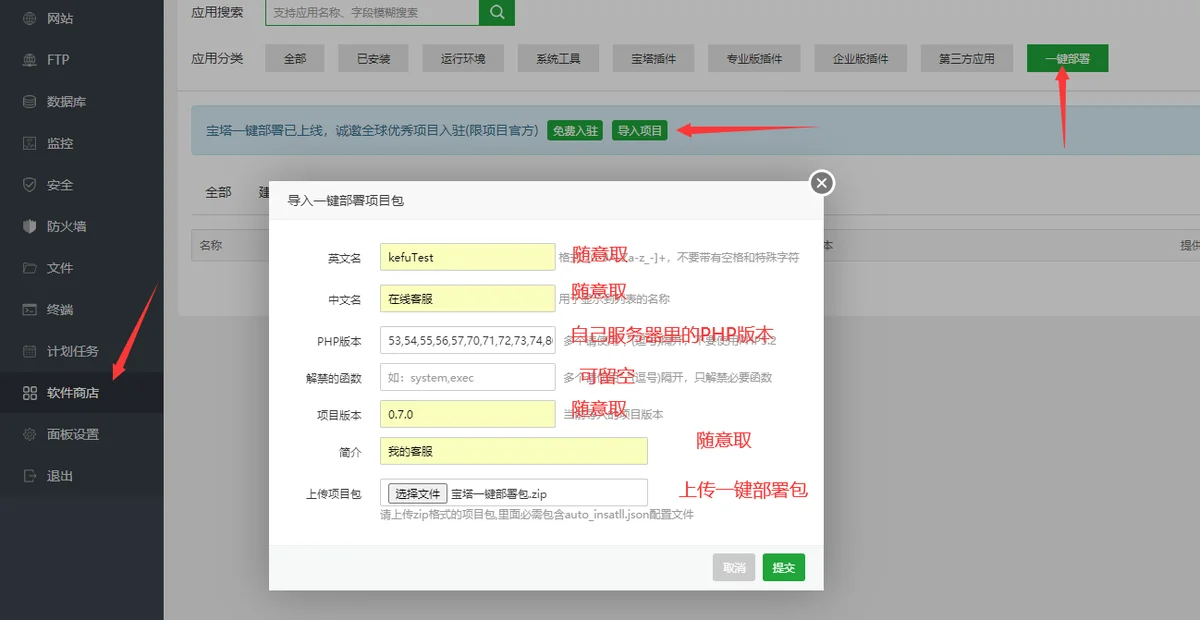The width and height of the screenshot is (1200, 620).
Task: Select the 全部 app category
Action: click(295, 58)
